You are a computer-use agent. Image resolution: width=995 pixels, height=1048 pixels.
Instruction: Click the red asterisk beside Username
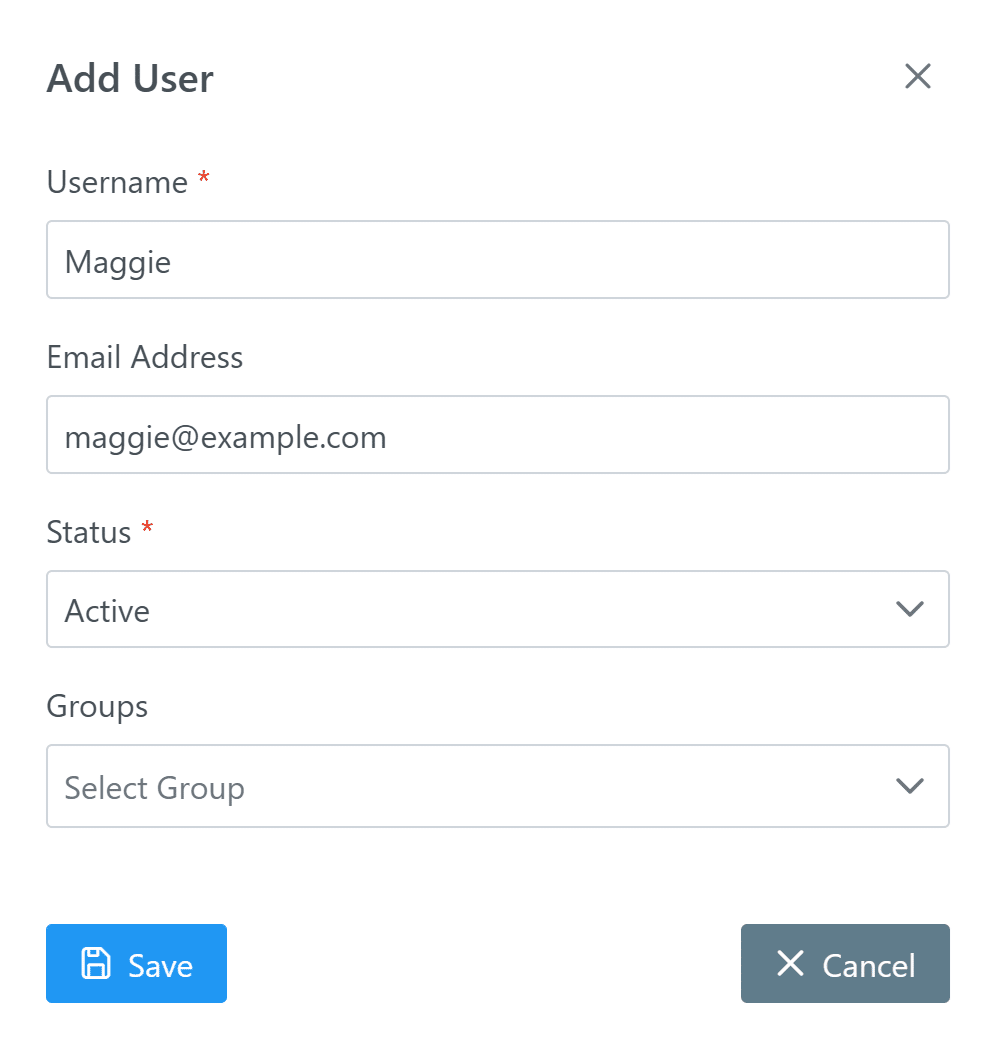click(x=204, y=179)
